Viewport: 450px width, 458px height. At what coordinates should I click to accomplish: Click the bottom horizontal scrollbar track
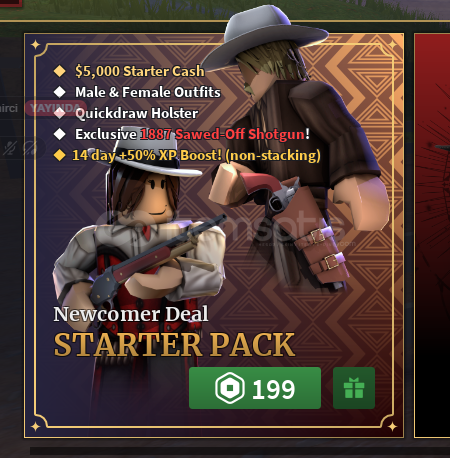pyautogui.click(x=240, y=451)
